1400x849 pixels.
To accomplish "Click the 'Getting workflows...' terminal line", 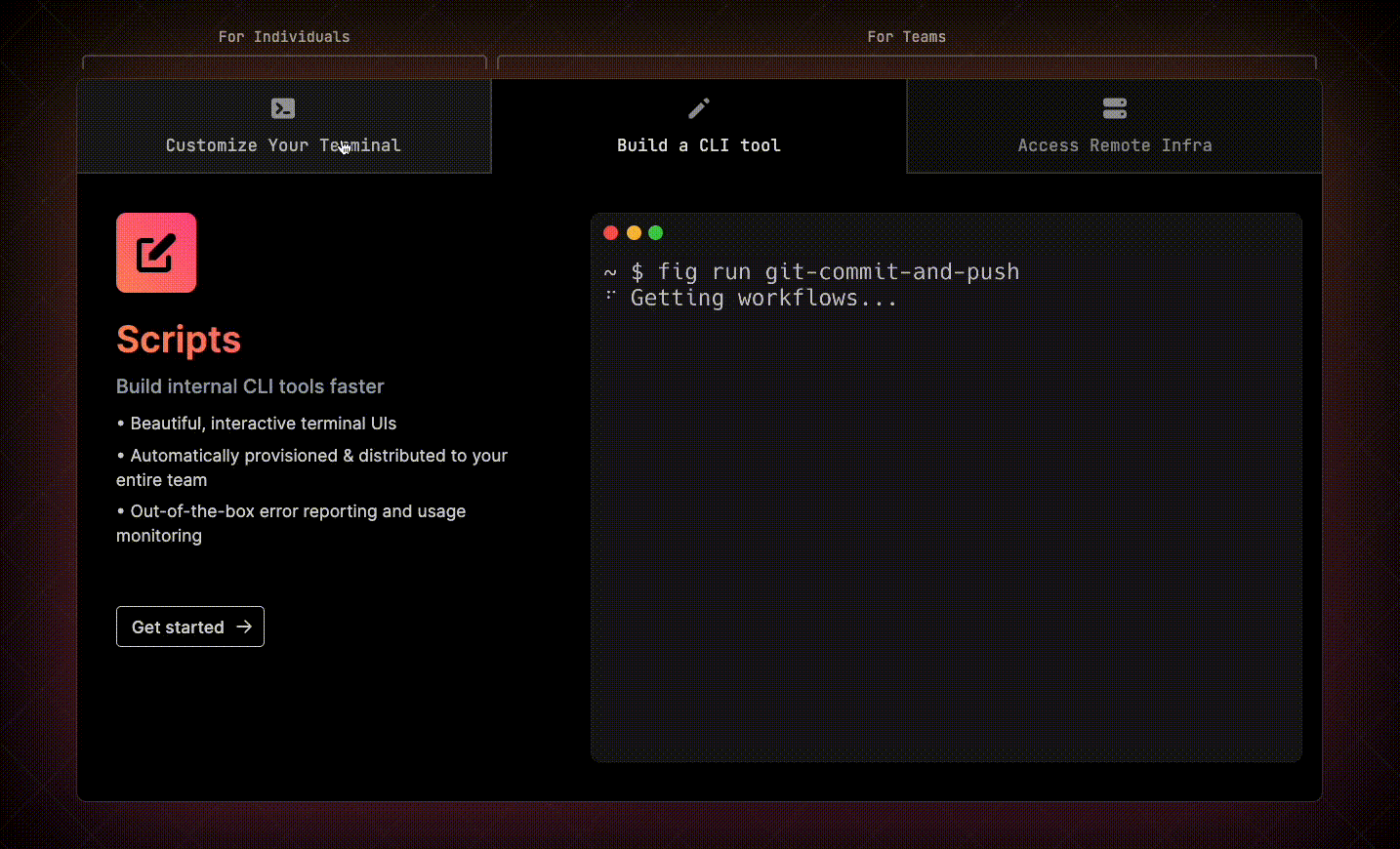I will click(752, 299).
